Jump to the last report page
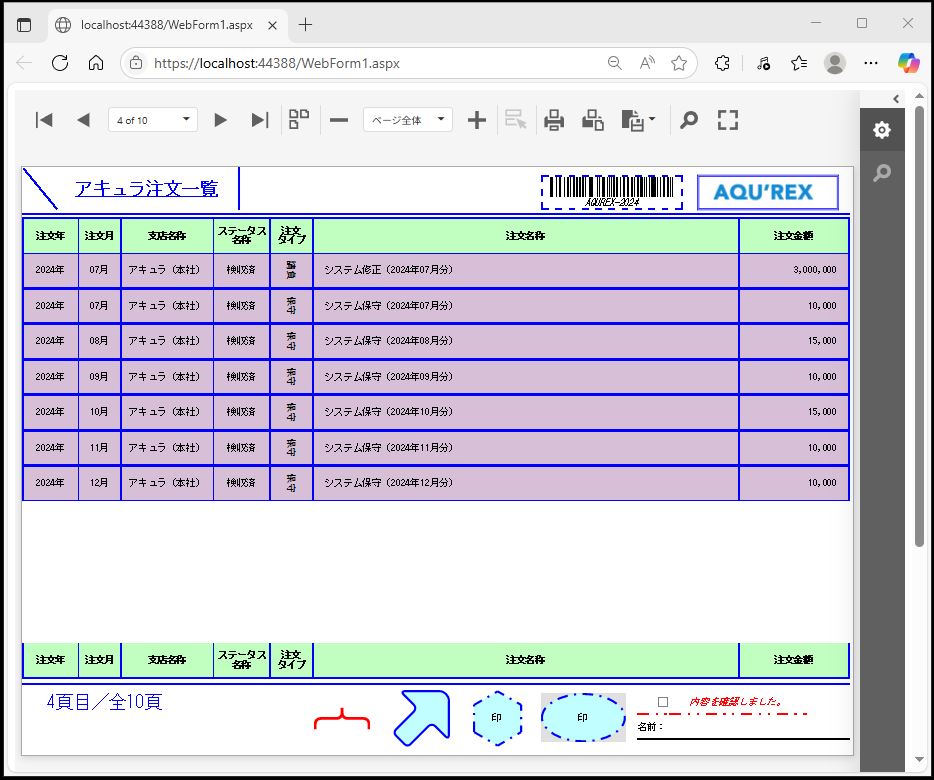 pos(260,120)
